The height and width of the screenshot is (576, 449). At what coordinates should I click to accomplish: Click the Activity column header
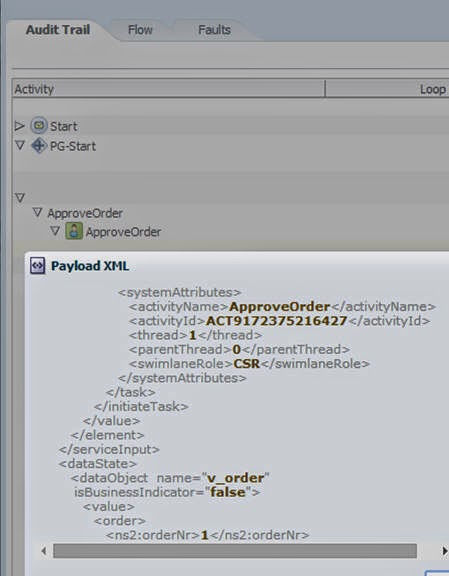point(168,89)
